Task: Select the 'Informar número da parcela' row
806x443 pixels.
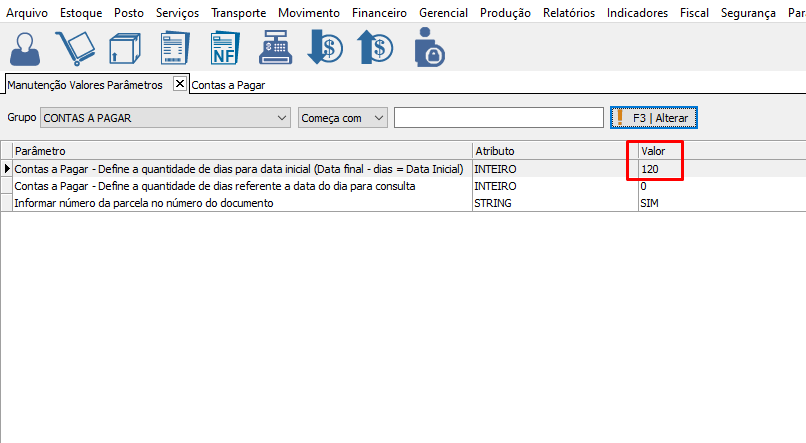Action: pos(240,203)
